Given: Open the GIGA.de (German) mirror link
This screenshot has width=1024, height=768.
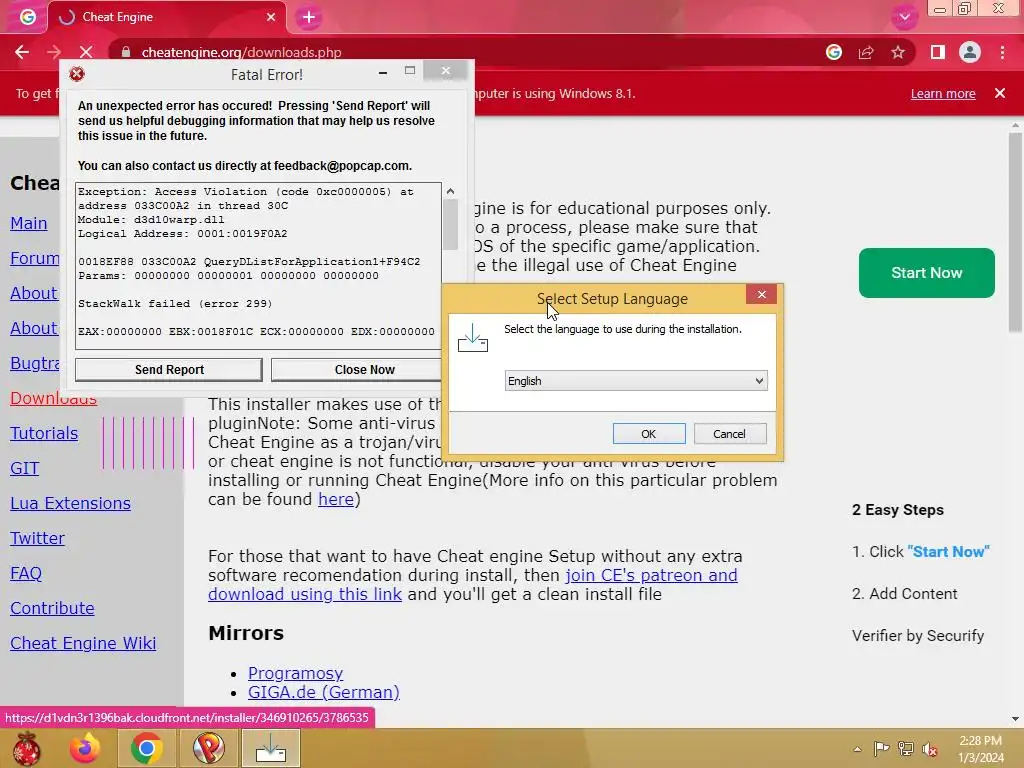Looking at the screenshot, I should [323, 692].
